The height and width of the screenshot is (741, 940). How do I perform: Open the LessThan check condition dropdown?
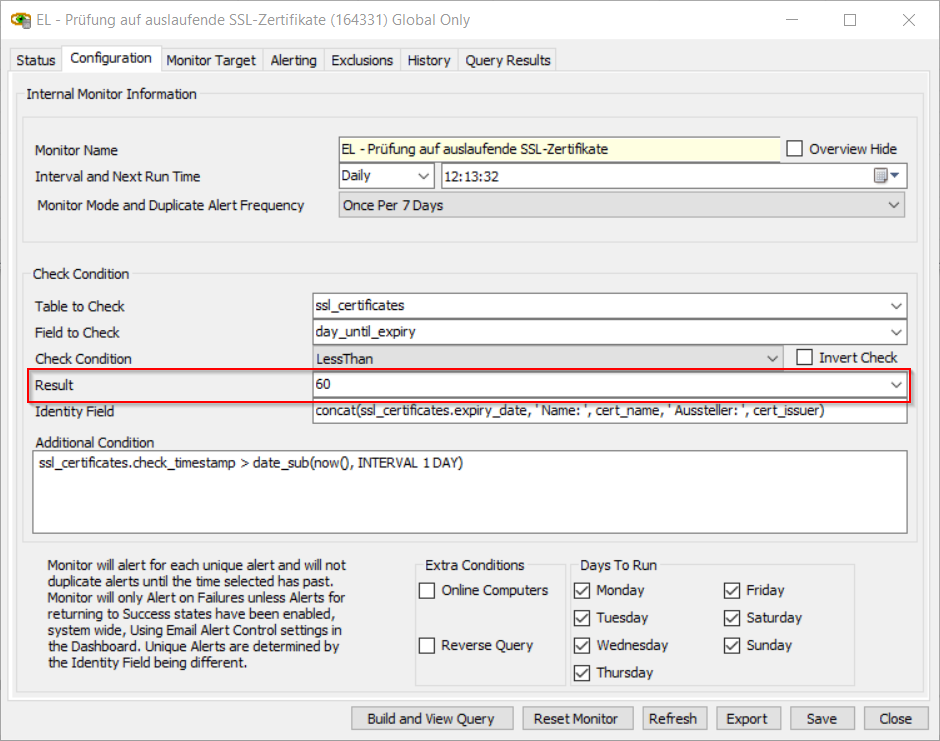pyautogui.click(x=772, y=358)
